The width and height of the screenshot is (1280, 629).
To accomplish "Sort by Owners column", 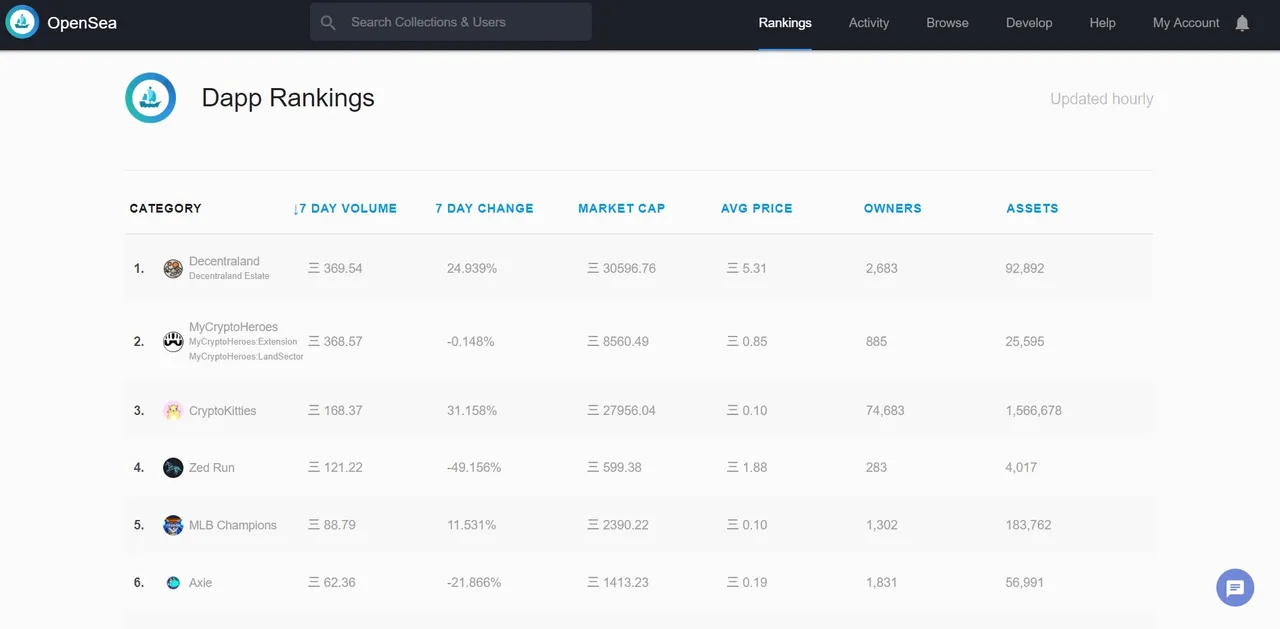I will (x=892, y=208).
